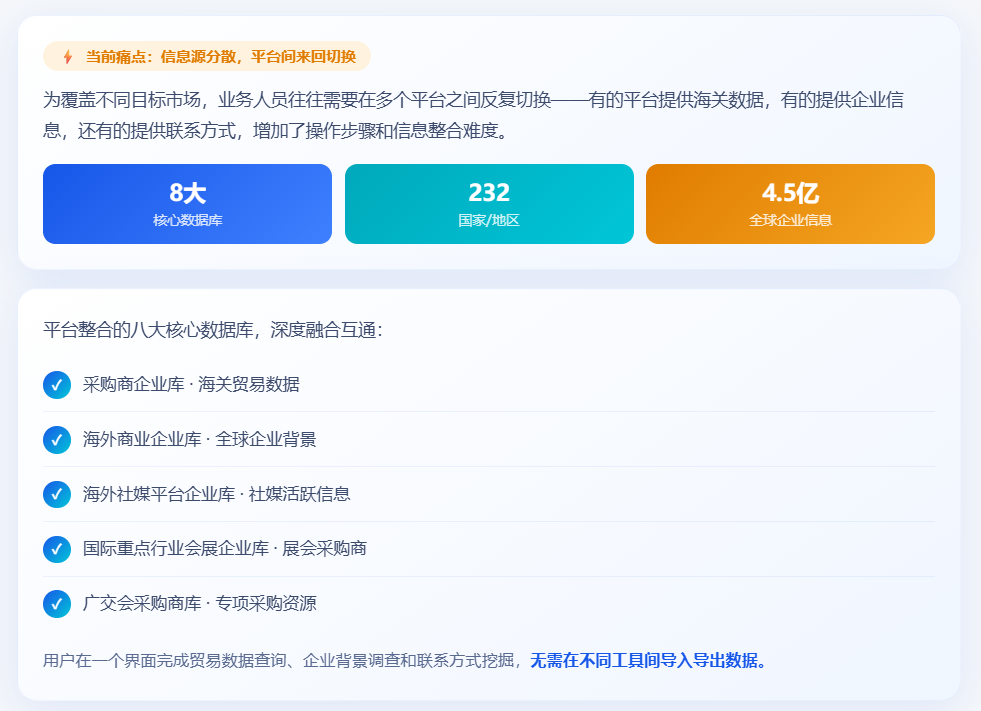Click the text 海外商业企业库 · 全球企业背景
Image resolution: width=981 pixels, height=711 pixels.
[200, 439]
